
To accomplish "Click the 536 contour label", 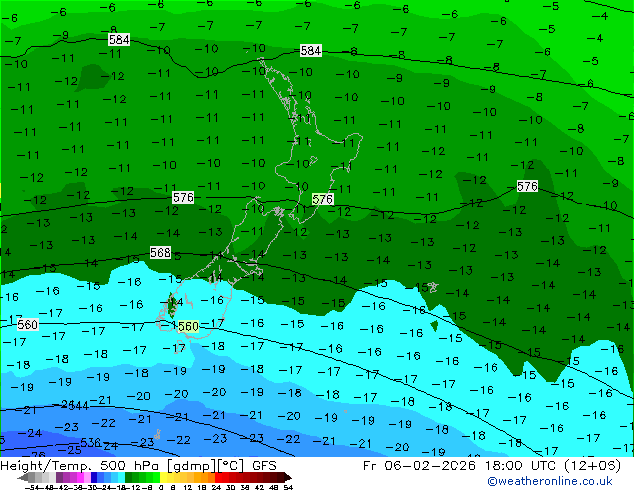I will [91, 442].
